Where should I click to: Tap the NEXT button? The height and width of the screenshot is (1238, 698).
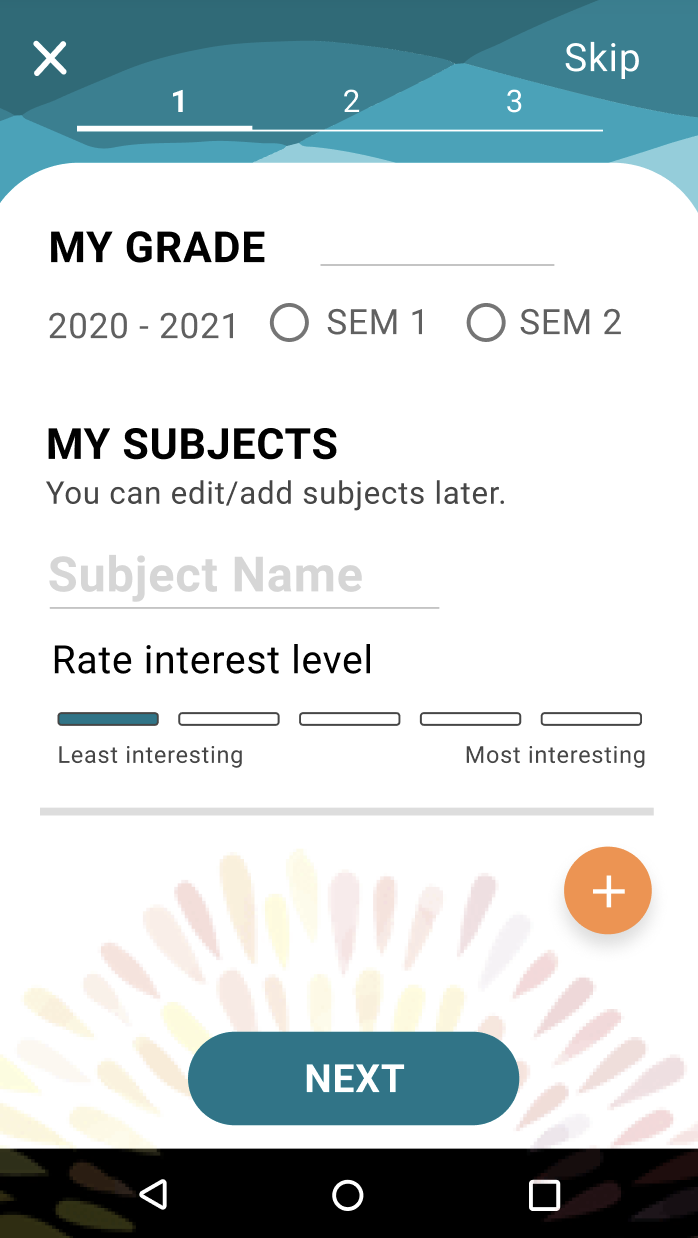point(354,1078)
